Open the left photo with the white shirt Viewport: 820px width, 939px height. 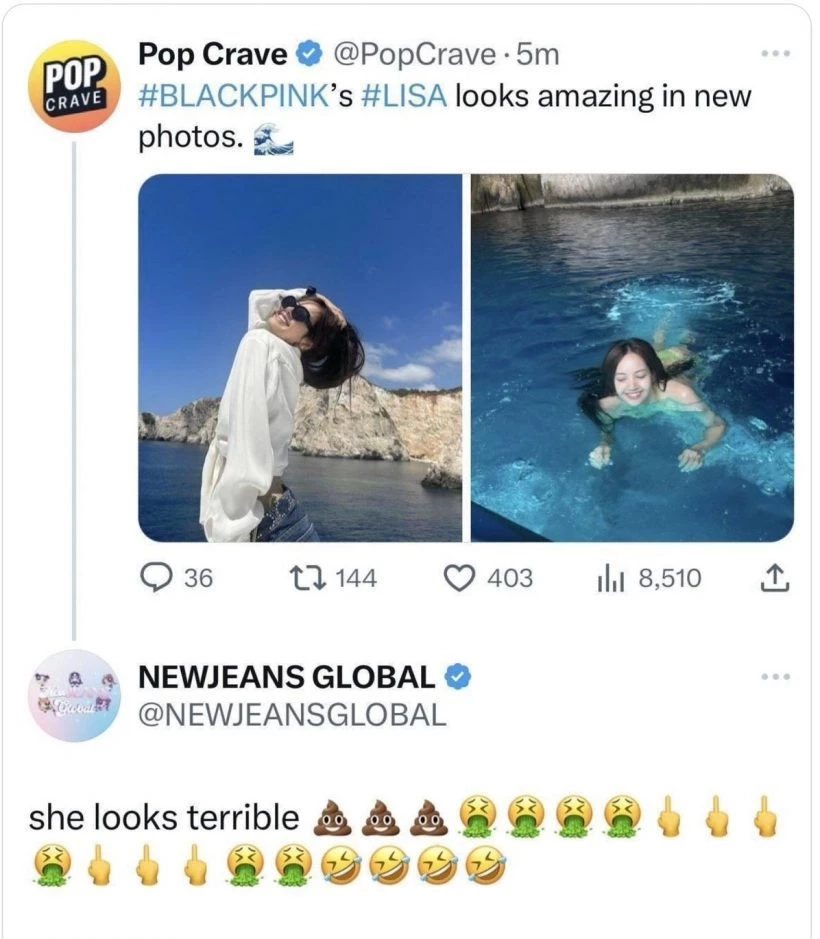pos(300,358)
